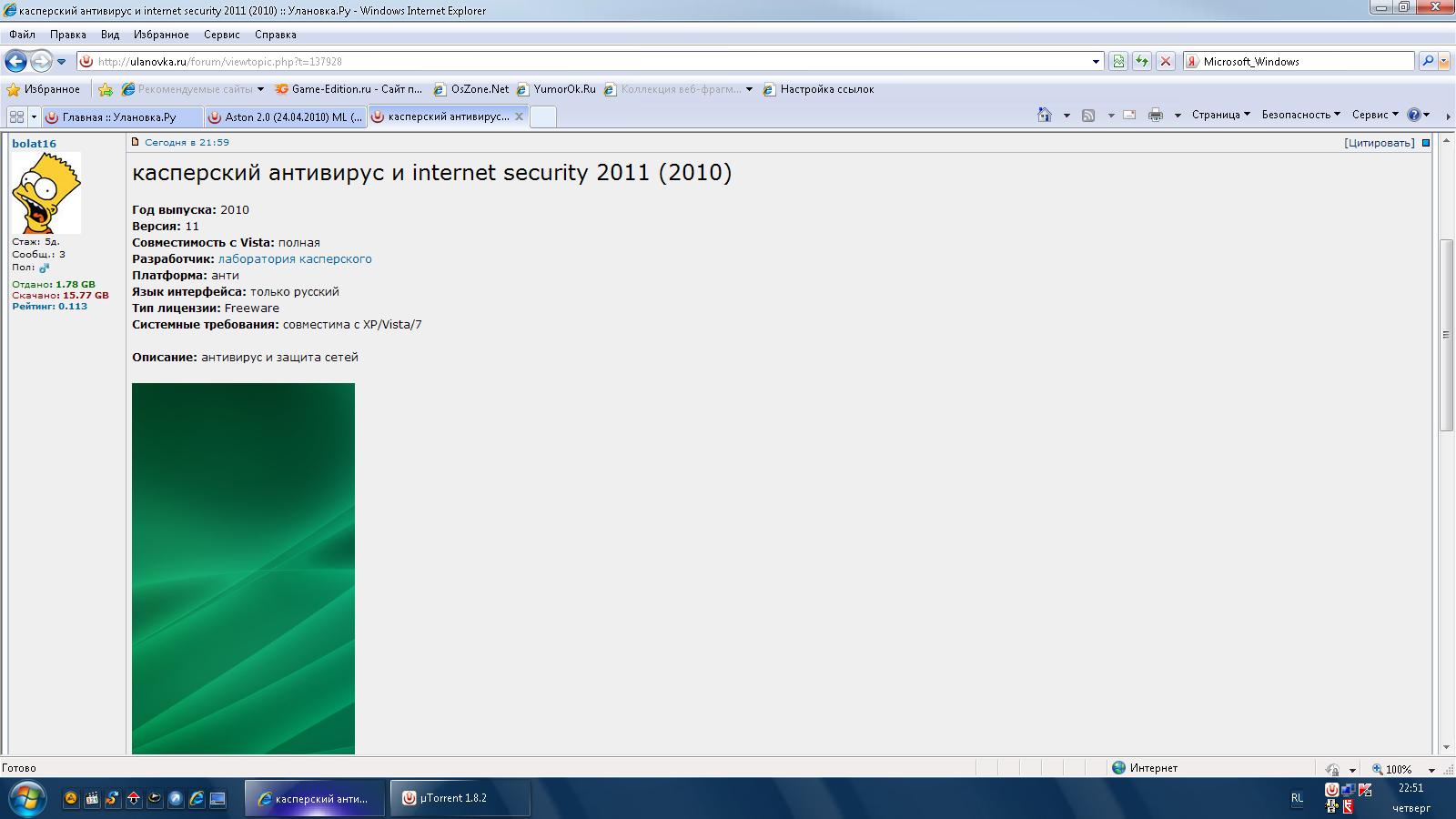Viewport: 1456px width, 819px height.
Task: Open a new blank tab
Action: point(542,116)
